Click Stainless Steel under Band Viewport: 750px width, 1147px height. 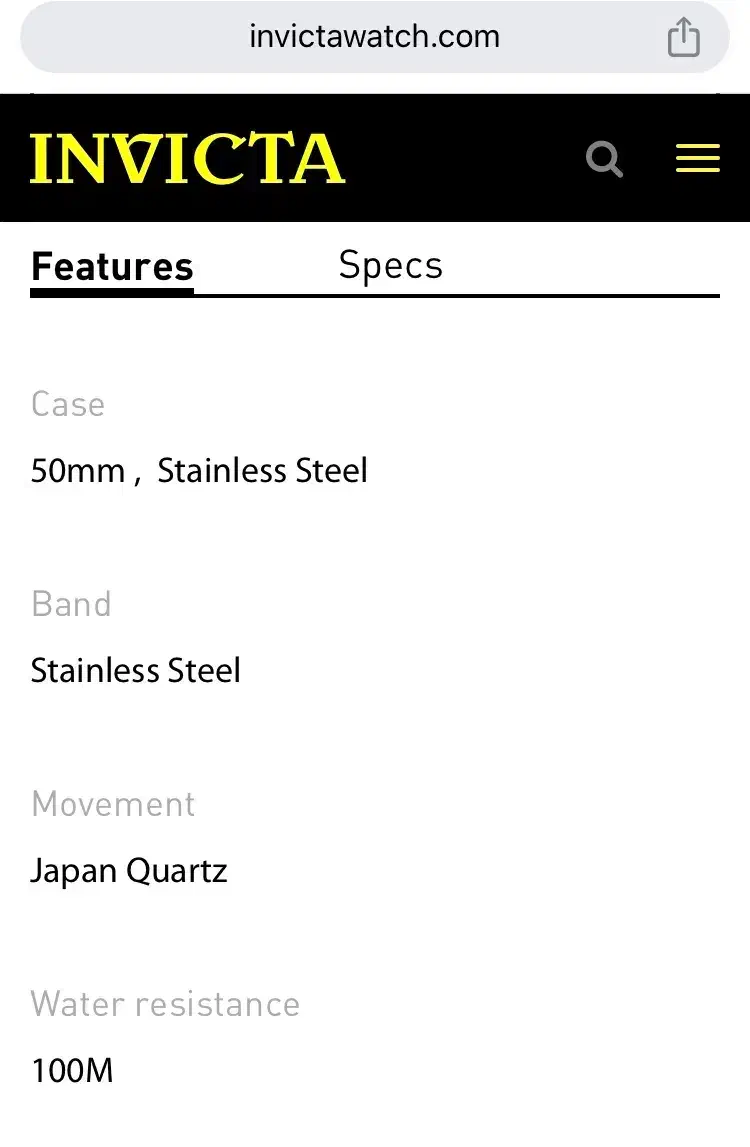pyautogui.click(x=136, y=670)
